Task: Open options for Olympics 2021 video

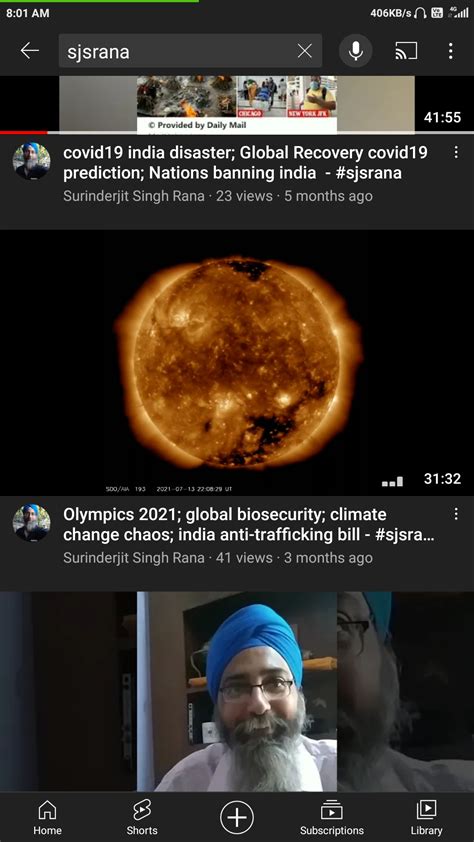Action: click(x=456, y=514)
